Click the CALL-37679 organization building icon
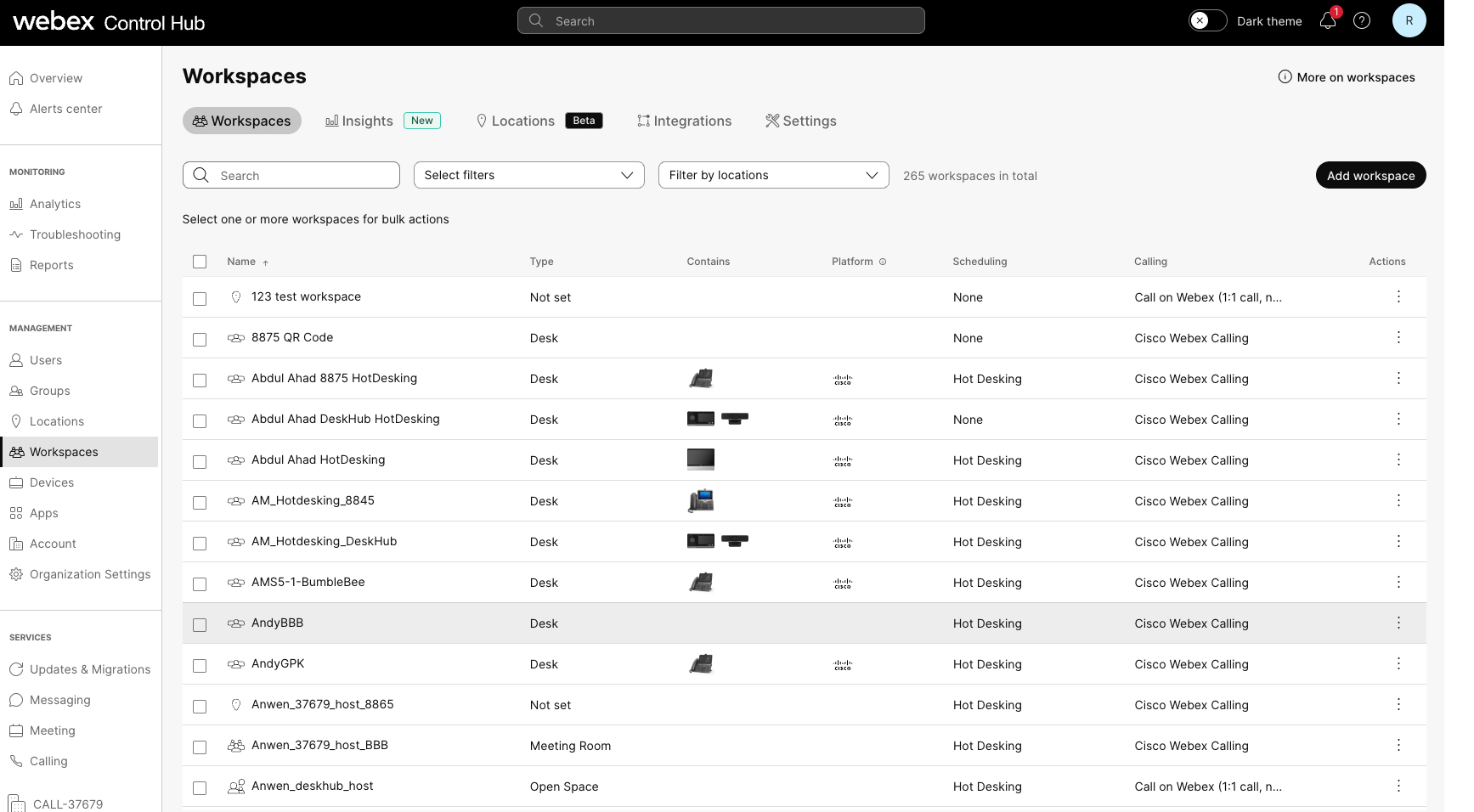 (x=17, y=804)
